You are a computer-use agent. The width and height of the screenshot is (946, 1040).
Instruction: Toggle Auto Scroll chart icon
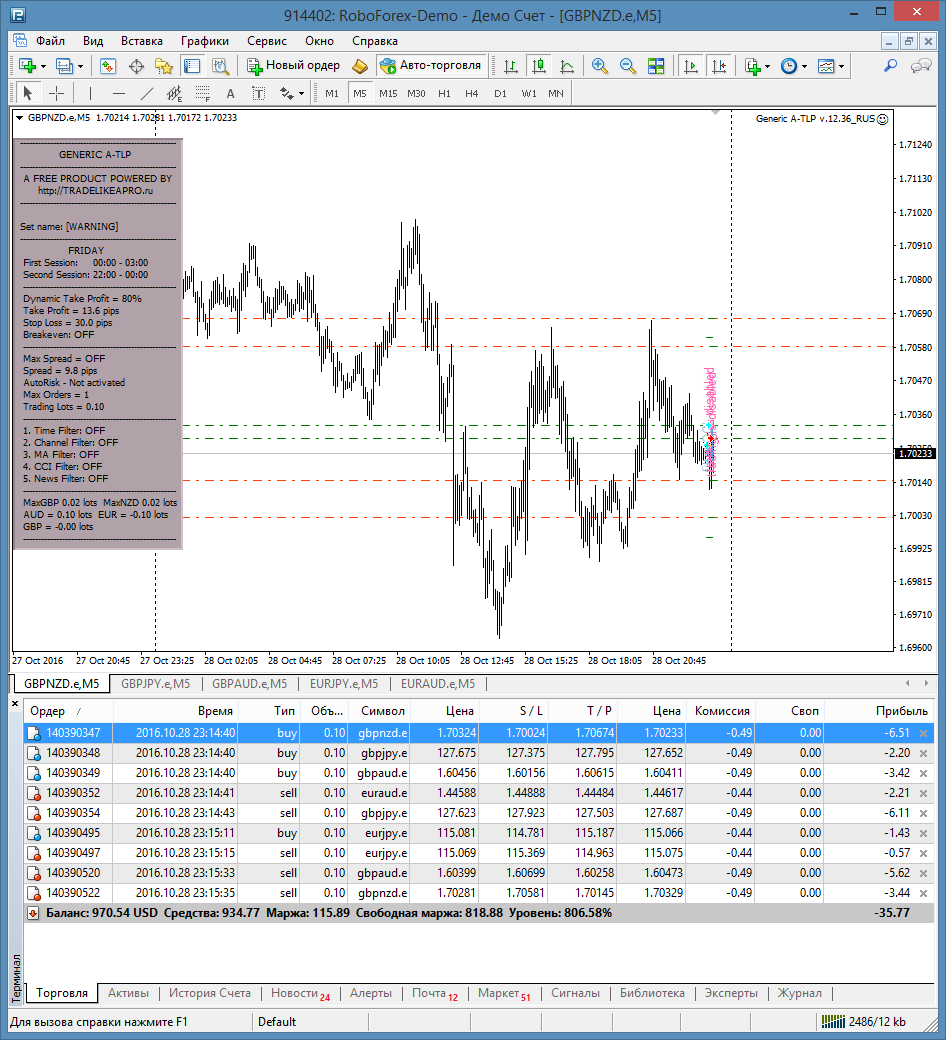tap(691, 66)
